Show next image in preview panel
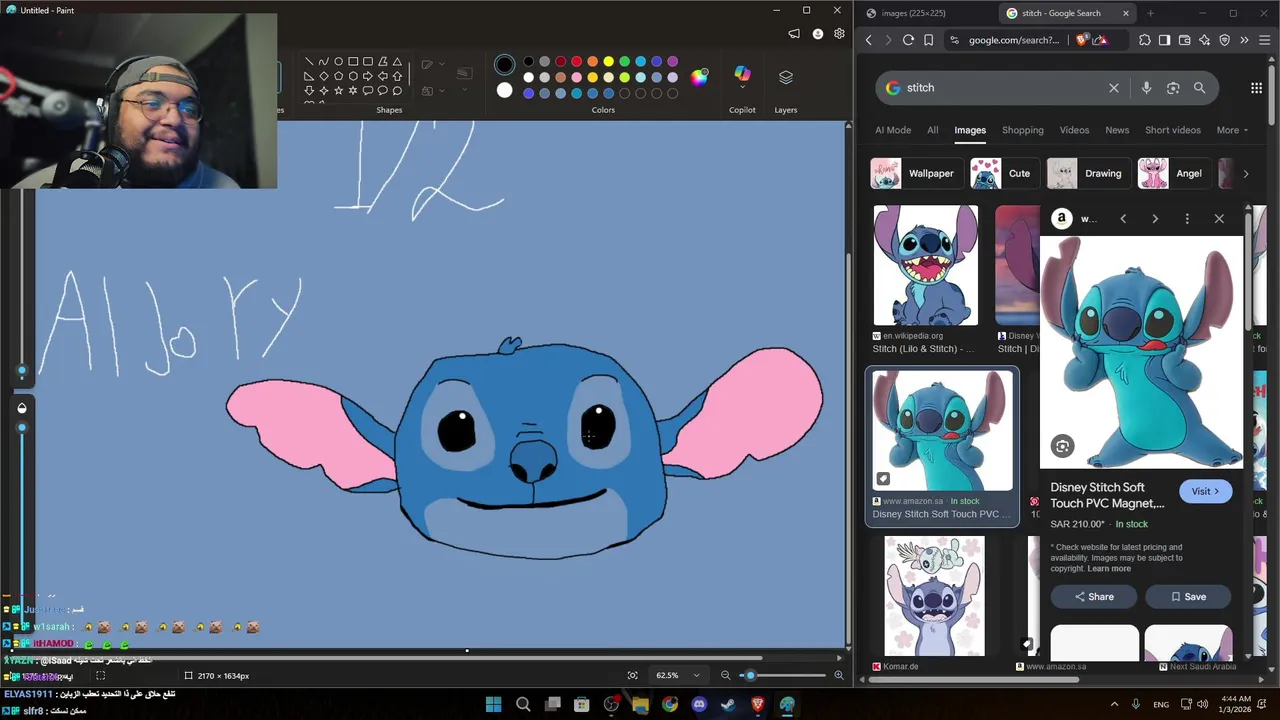 coord(1155,219)
